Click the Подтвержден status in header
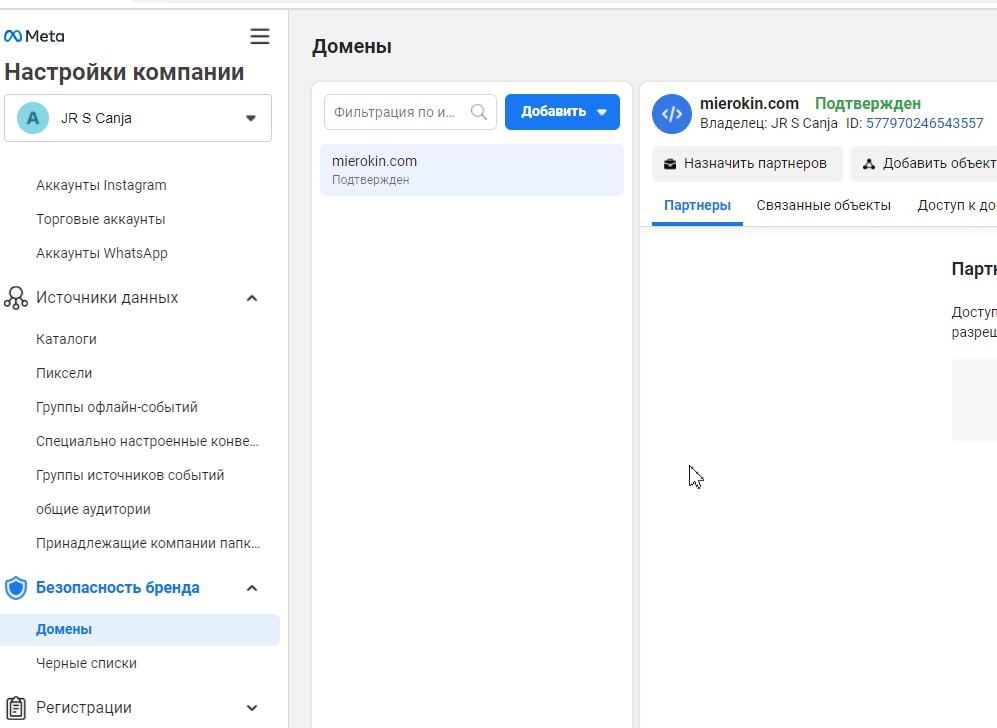The height and width of the screenshot is (728, 997). pos(868,104)
